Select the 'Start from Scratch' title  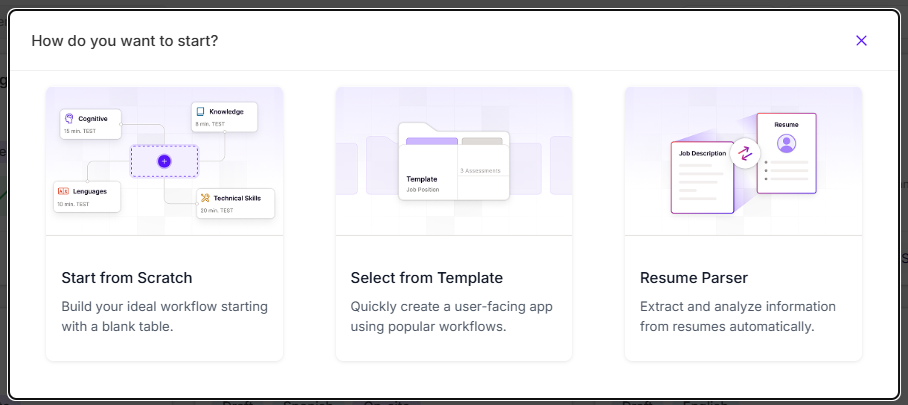126,278
